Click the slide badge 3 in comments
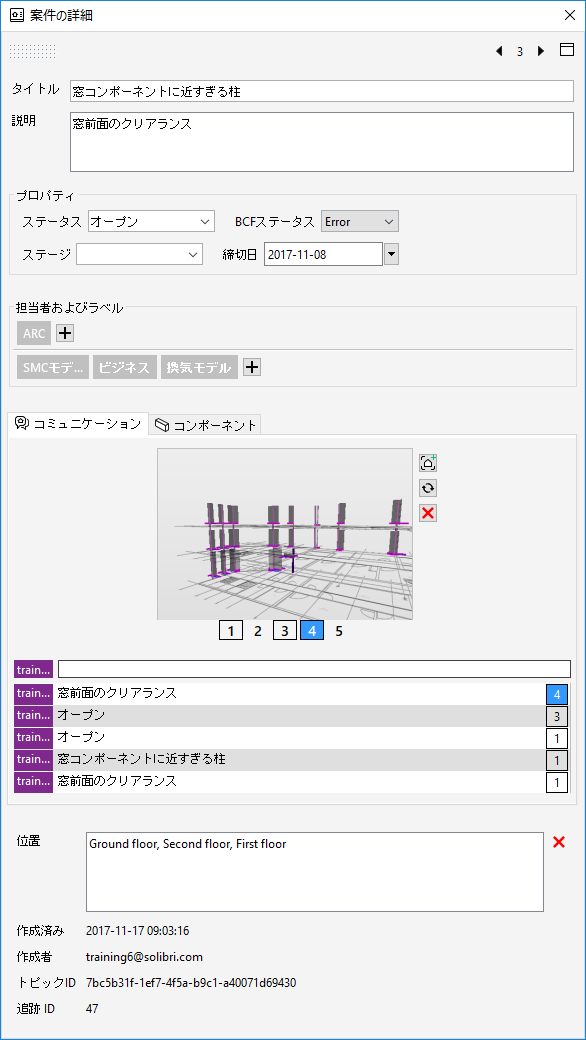The width and height of the screenshot is (586, 1040). (557, 716)
